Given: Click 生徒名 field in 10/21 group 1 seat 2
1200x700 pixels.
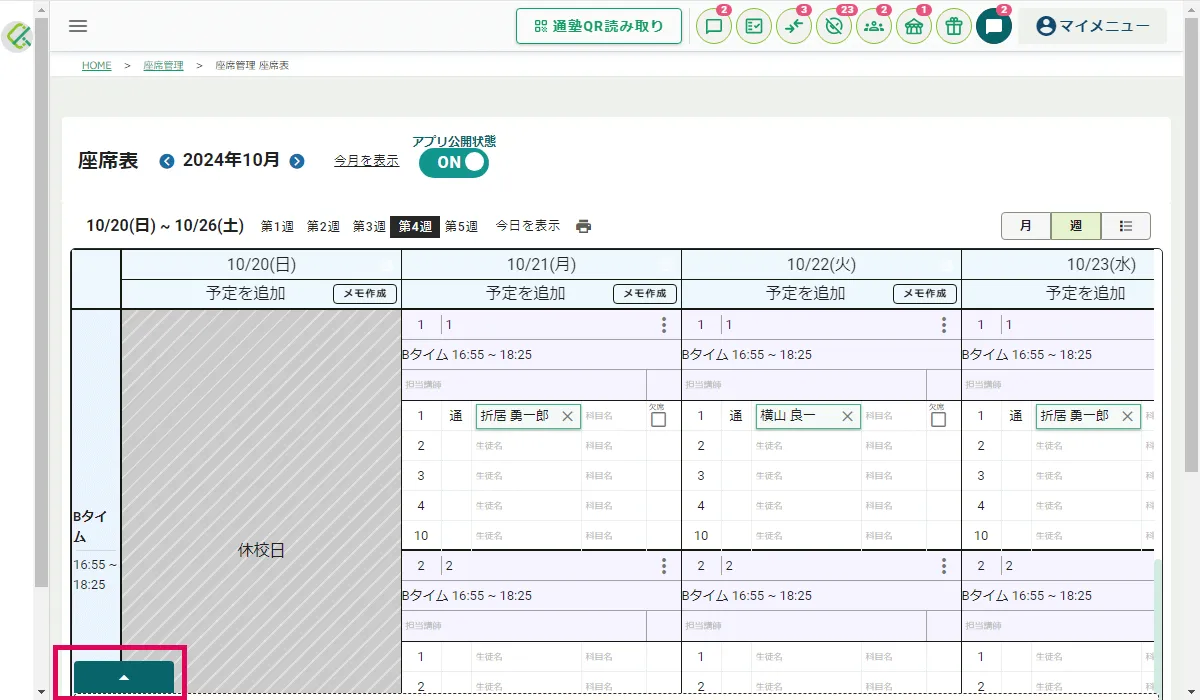Looking at the screenshot, I should click(526, 446).
